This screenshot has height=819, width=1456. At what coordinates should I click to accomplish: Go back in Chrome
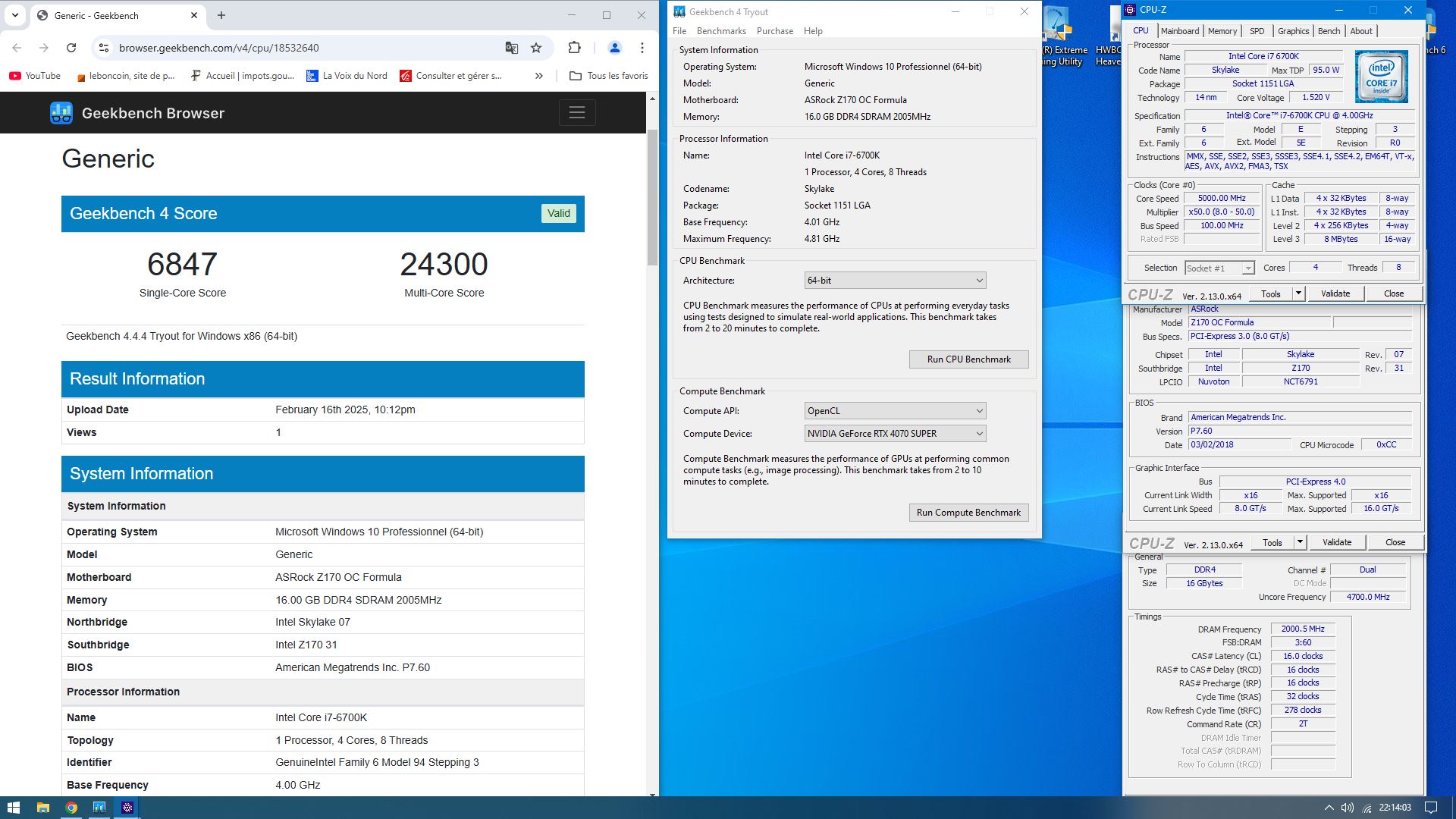pyautogui.click(x=17, y=48)
